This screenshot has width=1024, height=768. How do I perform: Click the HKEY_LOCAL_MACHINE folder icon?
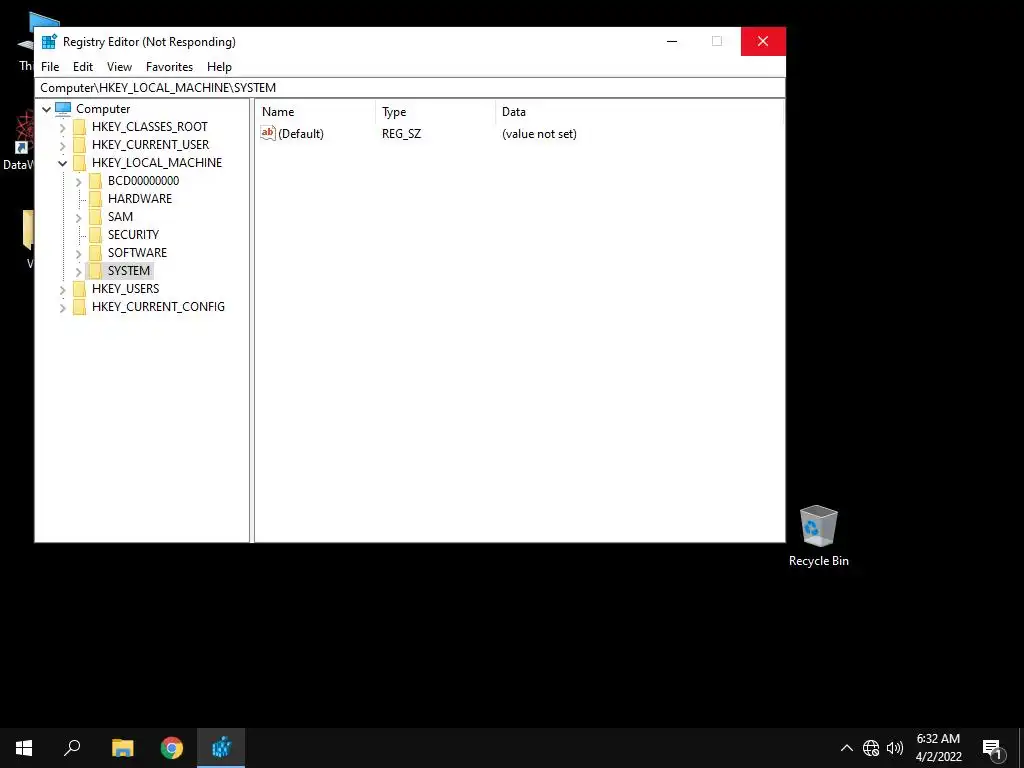click(79, 163)
